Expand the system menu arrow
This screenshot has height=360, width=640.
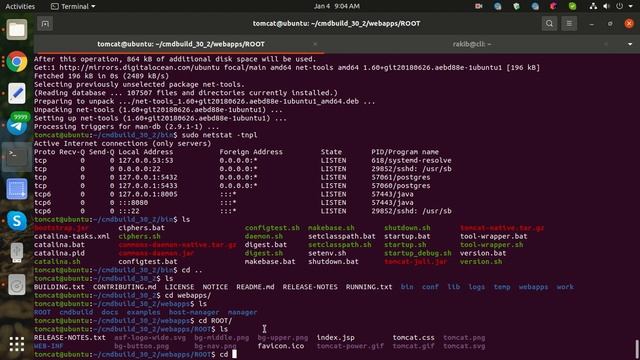coord(631,6)
